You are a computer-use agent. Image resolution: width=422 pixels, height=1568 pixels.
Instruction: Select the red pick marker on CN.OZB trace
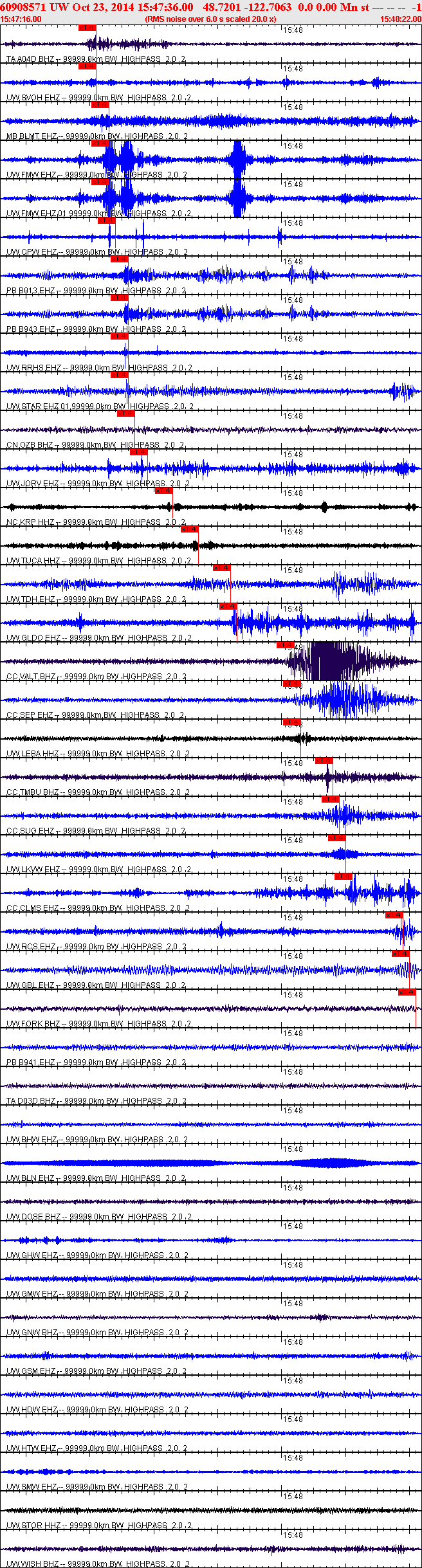[x=125, y=414]
